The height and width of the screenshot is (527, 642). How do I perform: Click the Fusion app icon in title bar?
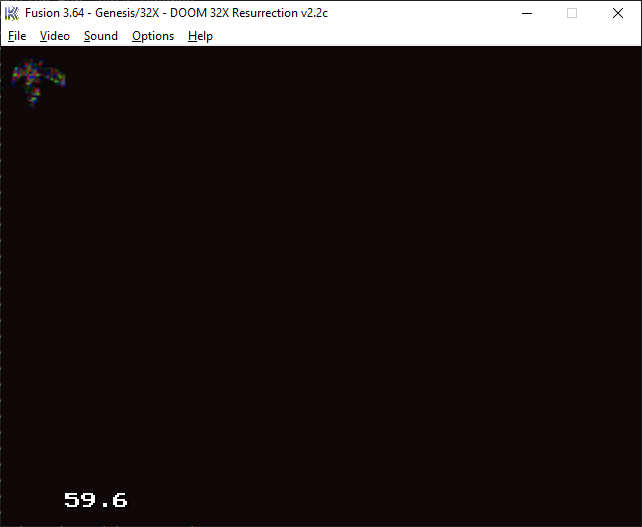13,13
